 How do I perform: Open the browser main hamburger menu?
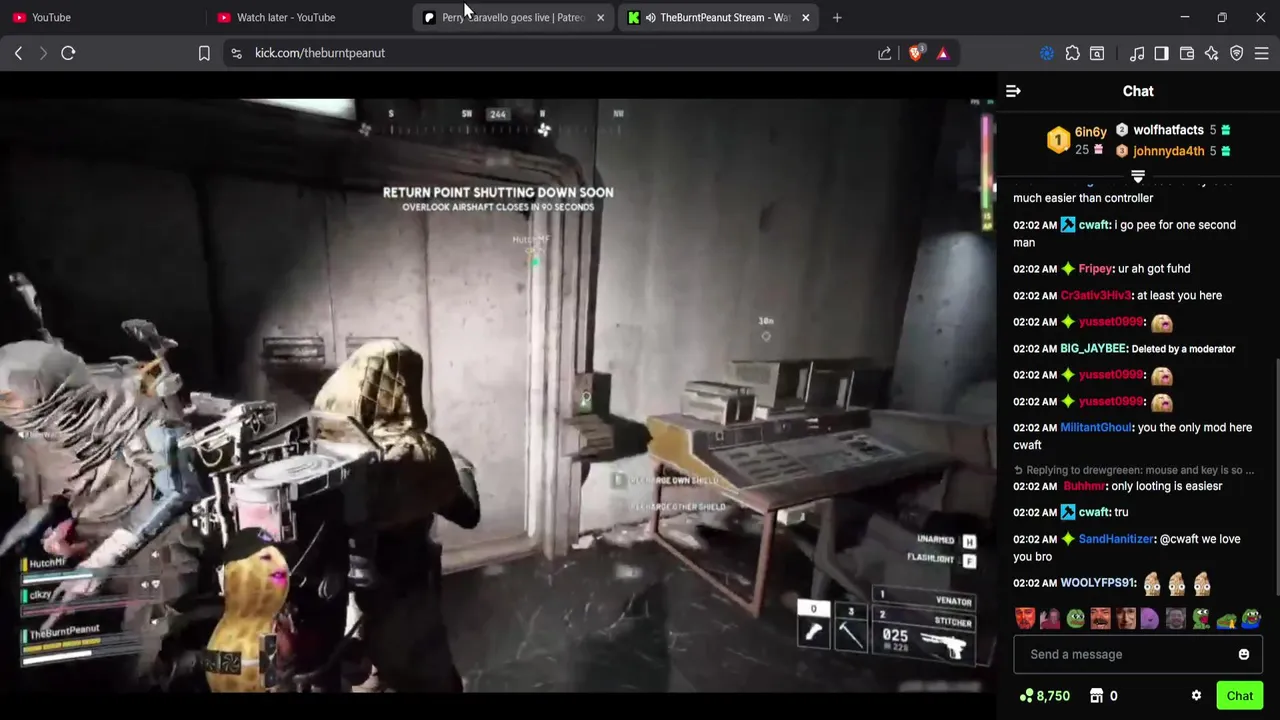1262,53
